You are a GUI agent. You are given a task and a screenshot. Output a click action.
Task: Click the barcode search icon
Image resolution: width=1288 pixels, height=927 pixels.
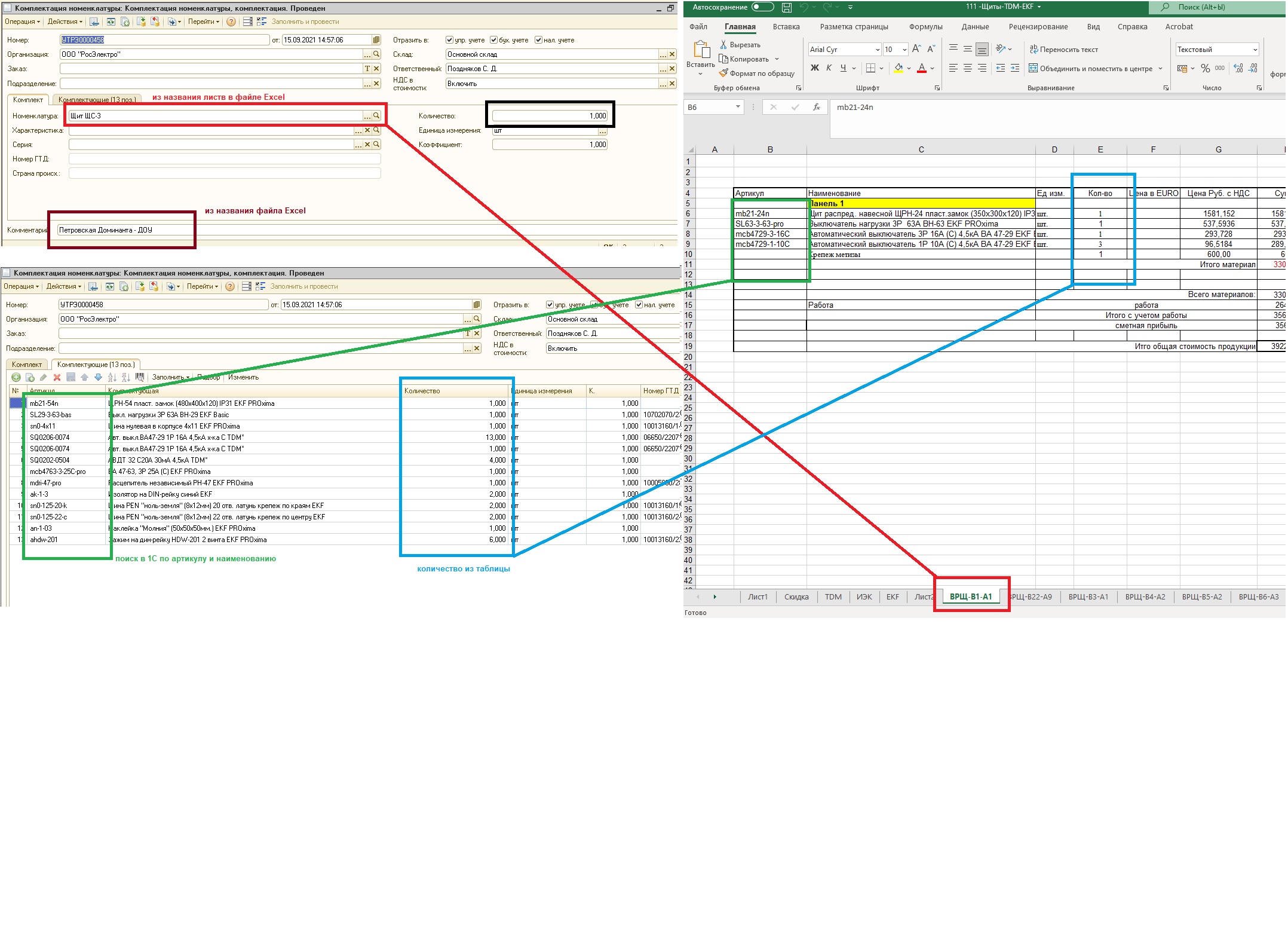click(x=140, y=377)
